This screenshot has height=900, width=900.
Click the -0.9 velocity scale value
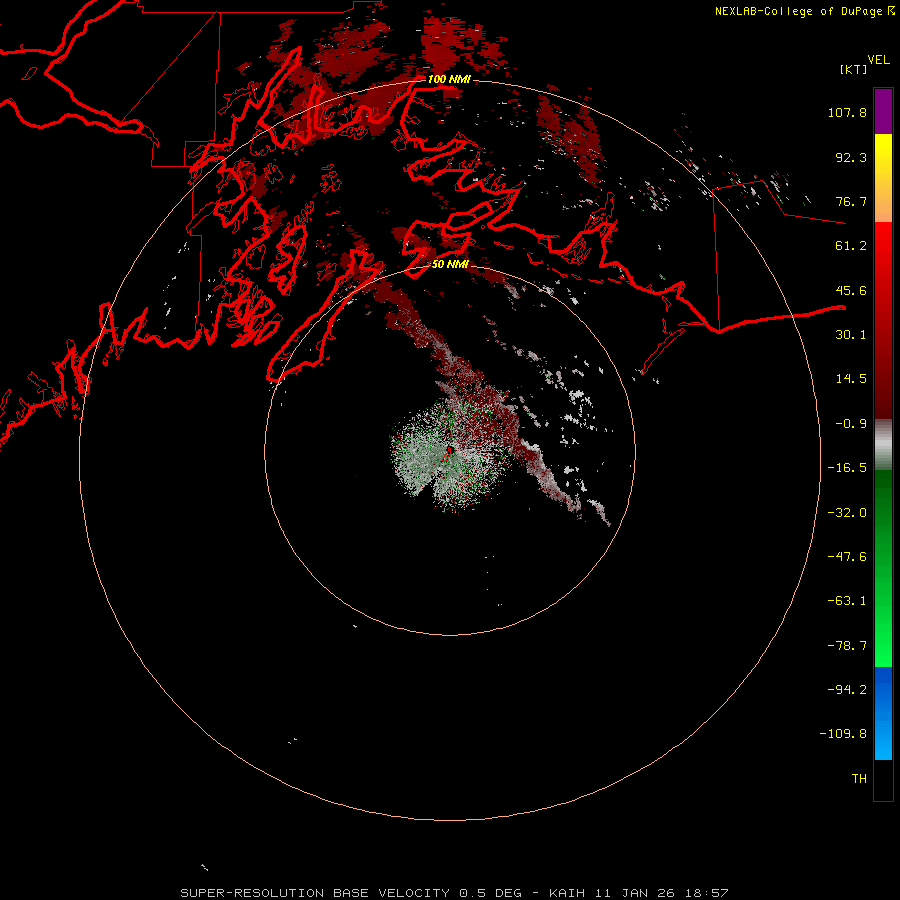click(851, 424)
